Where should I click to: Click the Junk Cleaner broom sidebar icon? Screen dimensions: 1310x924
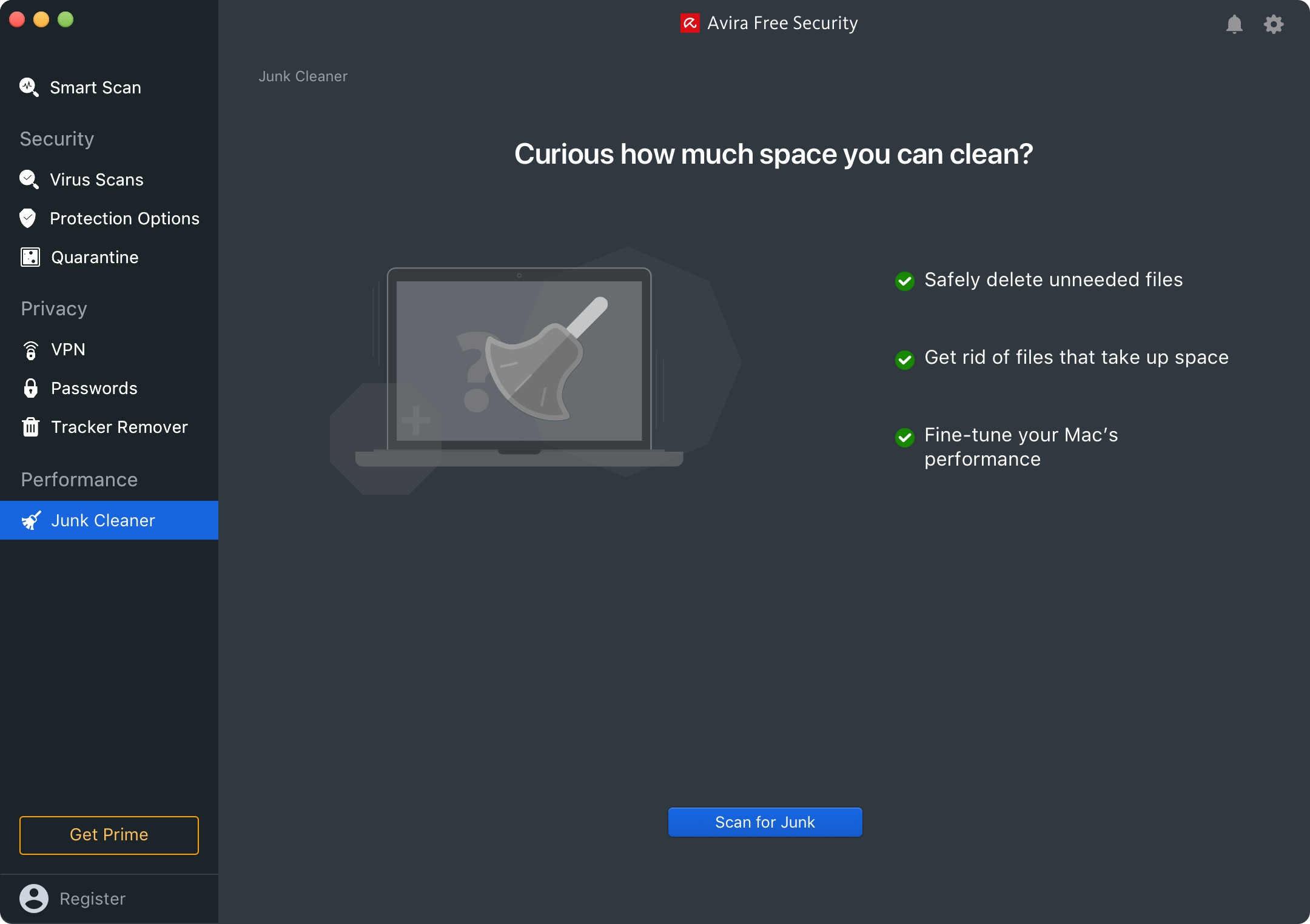point(31,520)
